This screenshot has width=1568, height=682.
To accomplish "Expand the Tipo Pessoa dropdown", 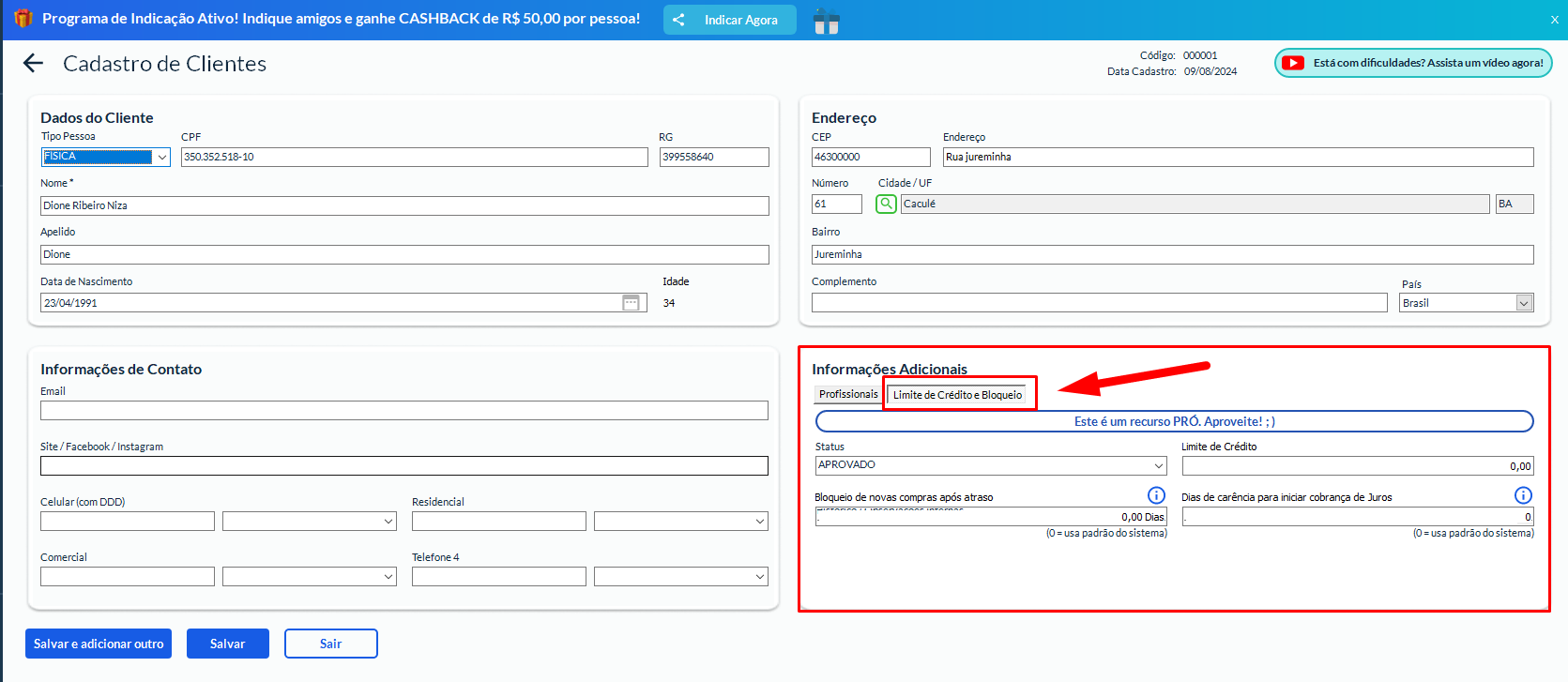I will pyautogui.click(x=161, y=158).
